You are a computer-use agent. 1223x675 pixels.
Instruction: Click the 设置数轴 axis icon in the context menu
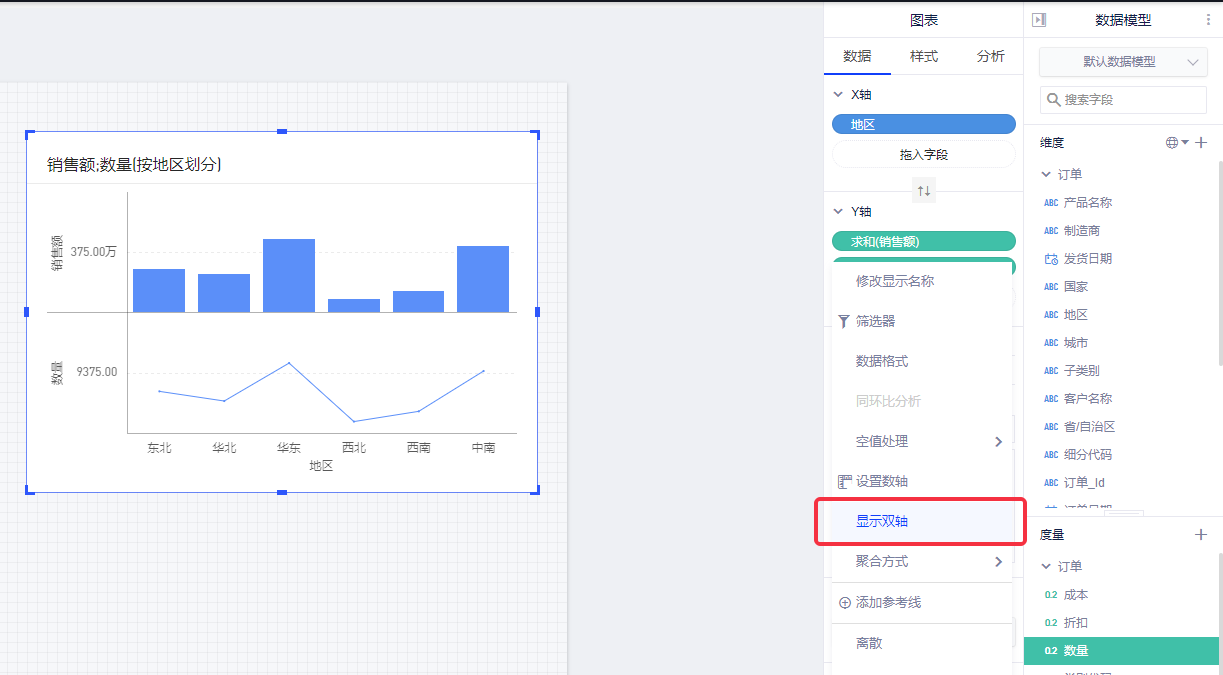[844, 481]
